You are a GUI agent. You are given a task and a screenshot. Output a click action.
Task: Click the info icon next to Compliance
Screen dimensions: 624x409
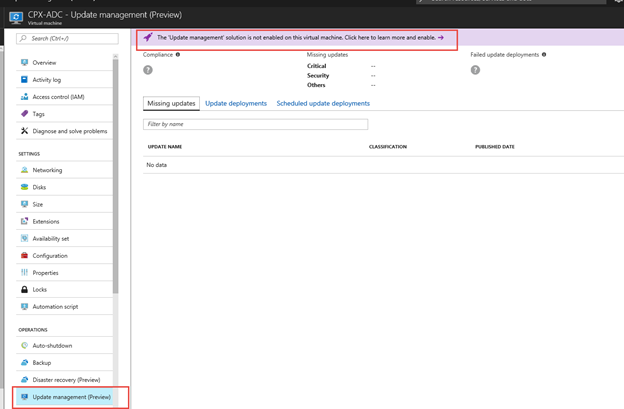click(178, 55)
